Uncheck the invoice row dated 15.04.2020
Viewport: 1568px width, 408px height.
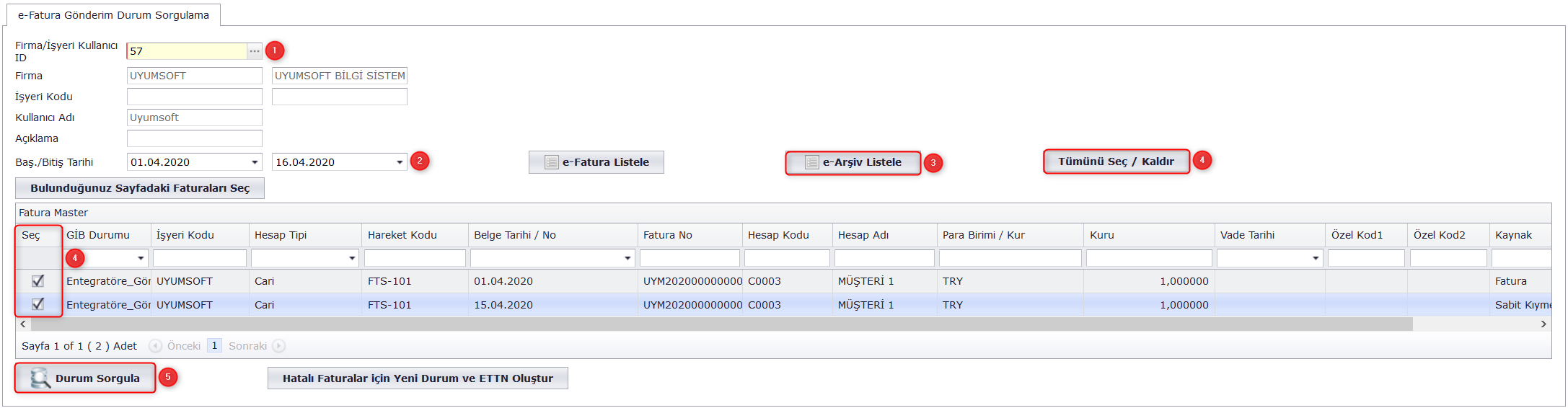(38, 304)
